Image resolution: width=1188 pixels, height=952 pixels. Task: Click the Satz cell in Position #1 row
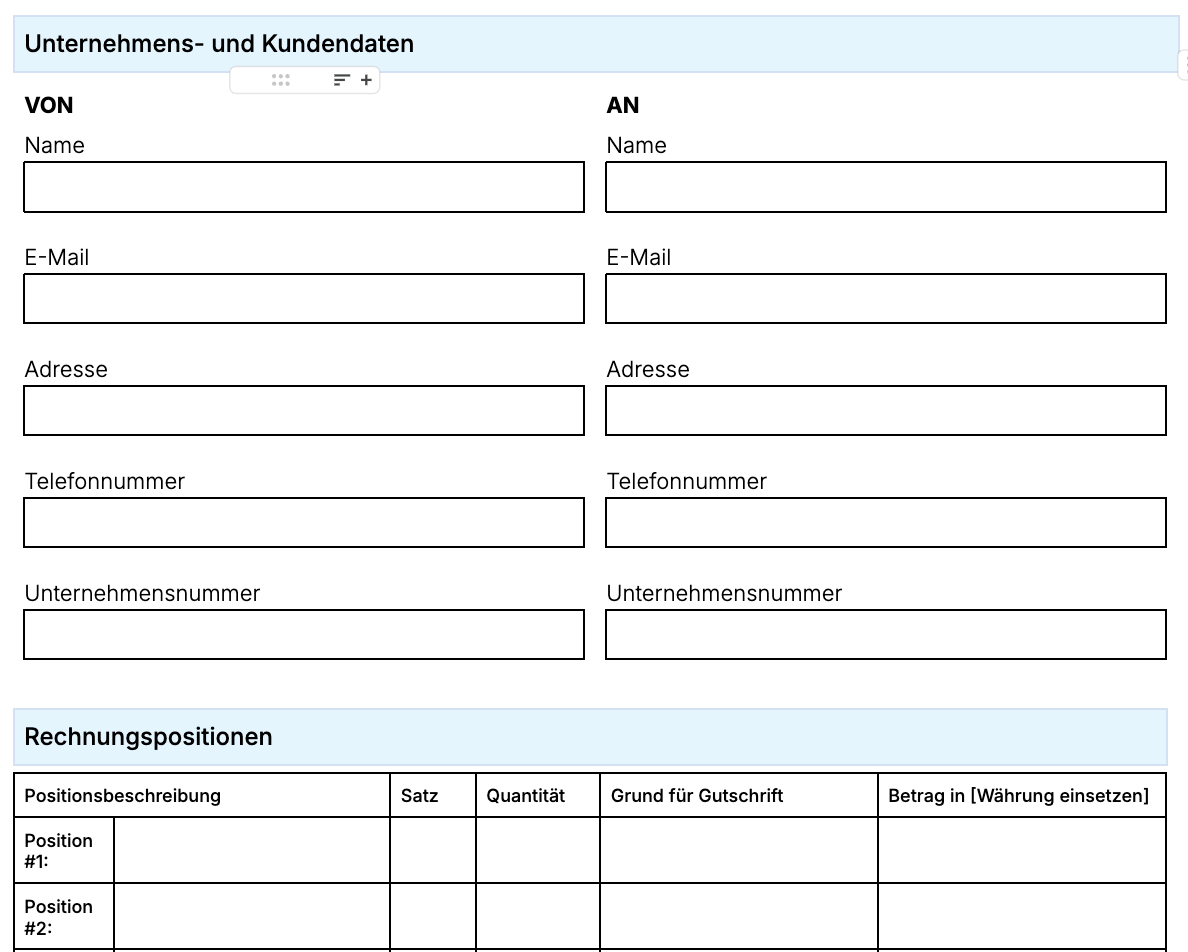[433, 851]
